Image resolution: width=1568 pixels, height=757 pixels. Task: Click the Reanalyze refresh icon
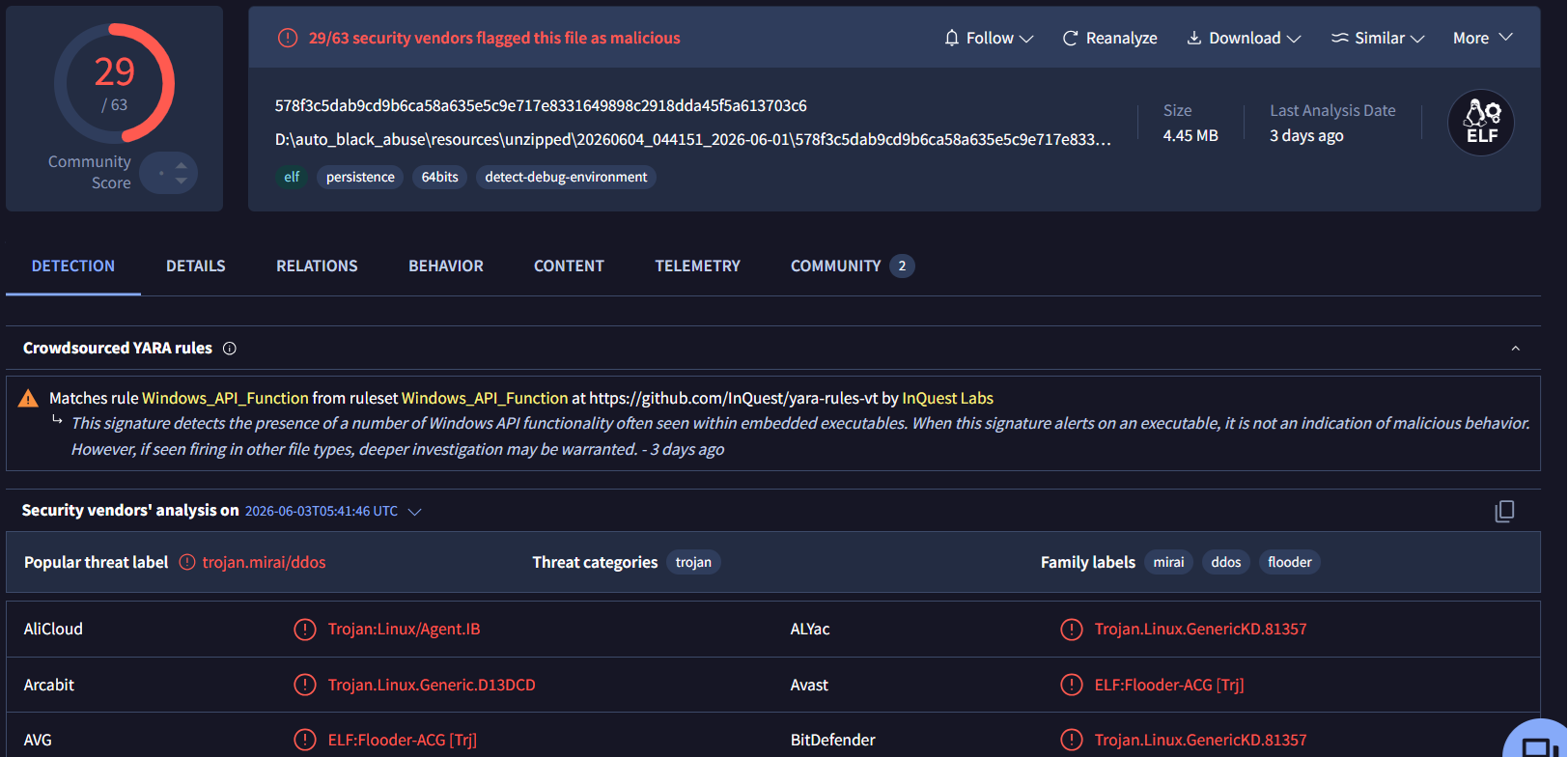pyautogui.click(x=1070, y=38)
